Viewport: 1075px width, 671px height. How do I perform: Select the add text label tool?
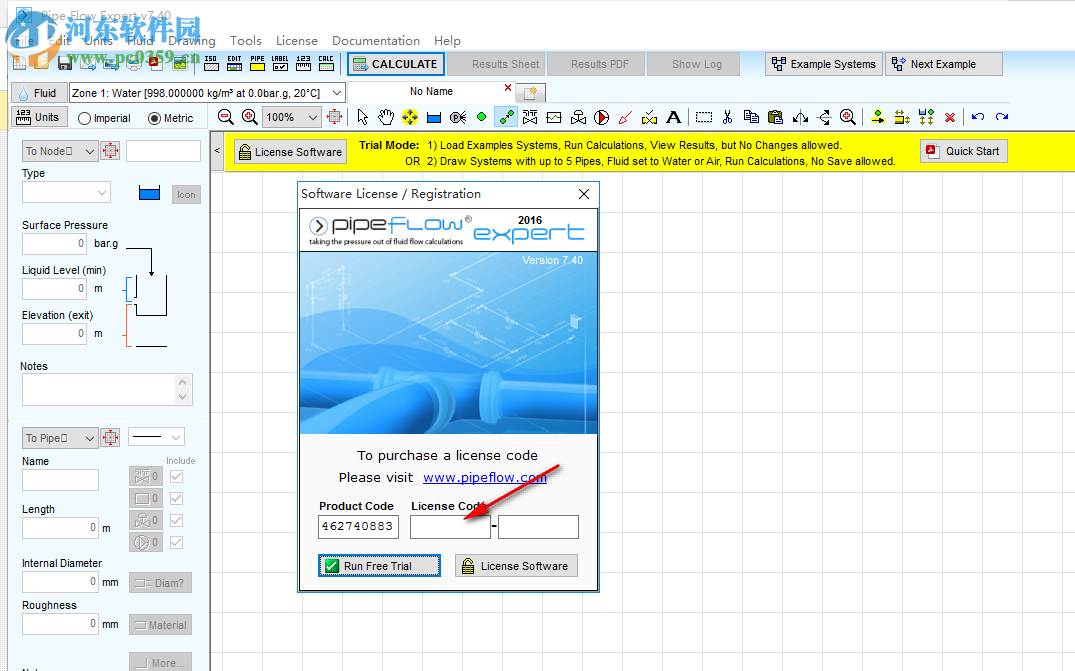[x=674, y=117]
